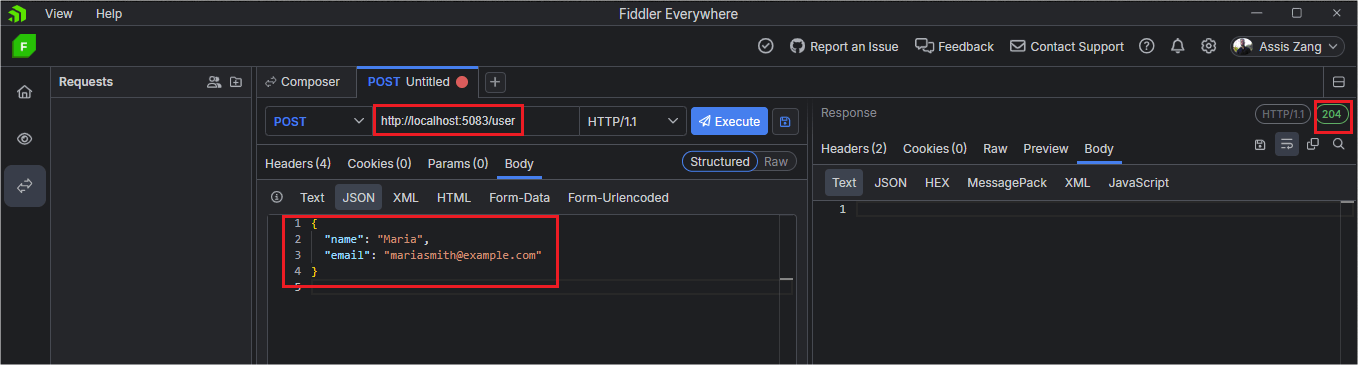The width and height of the screenshot is (1358, 365).
Task: Select HEX response format
Action: 937,182
